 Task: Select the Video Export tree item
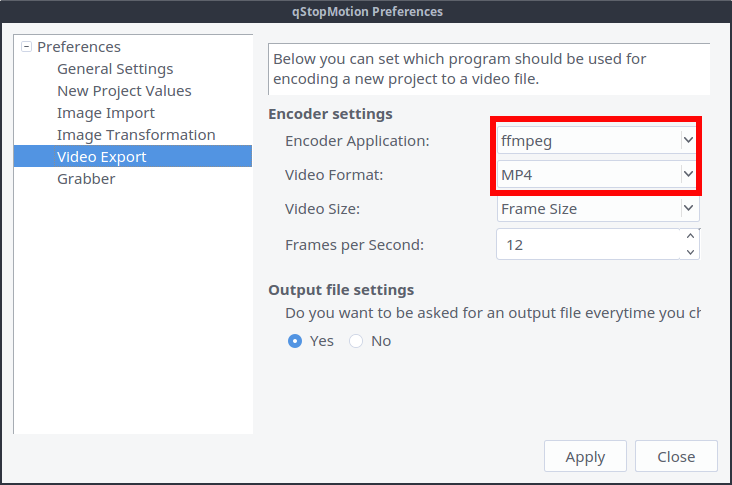102,157
